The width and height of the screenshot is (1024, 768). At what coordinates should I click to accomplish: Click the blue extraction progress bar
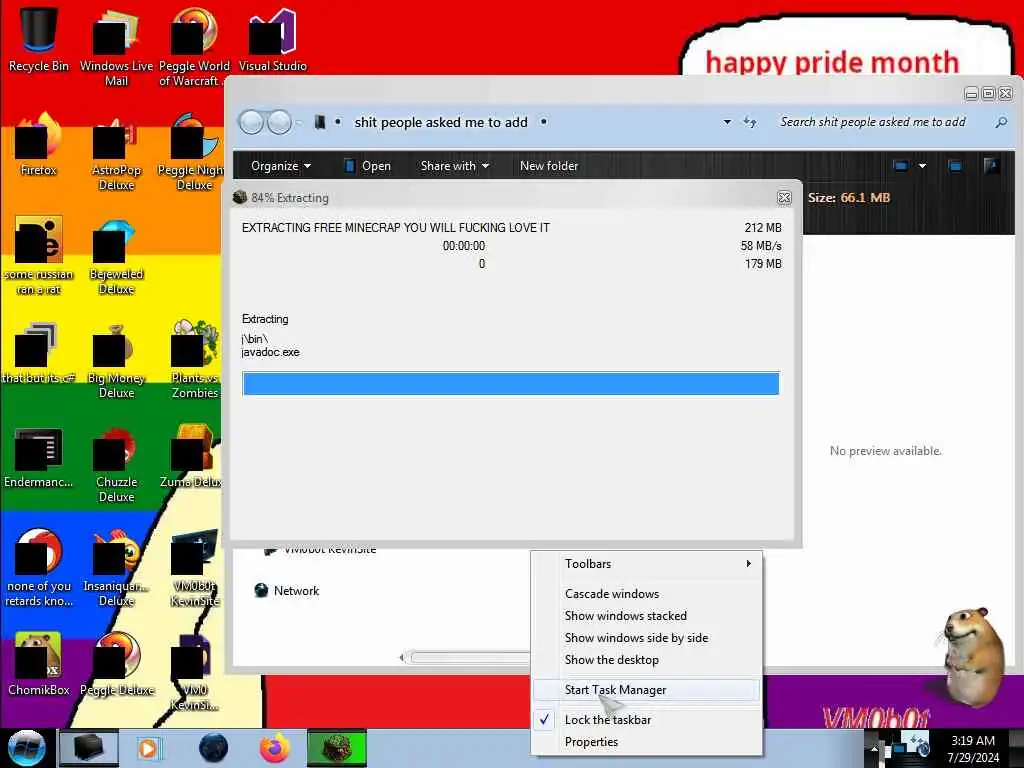(x=511, y=383)
